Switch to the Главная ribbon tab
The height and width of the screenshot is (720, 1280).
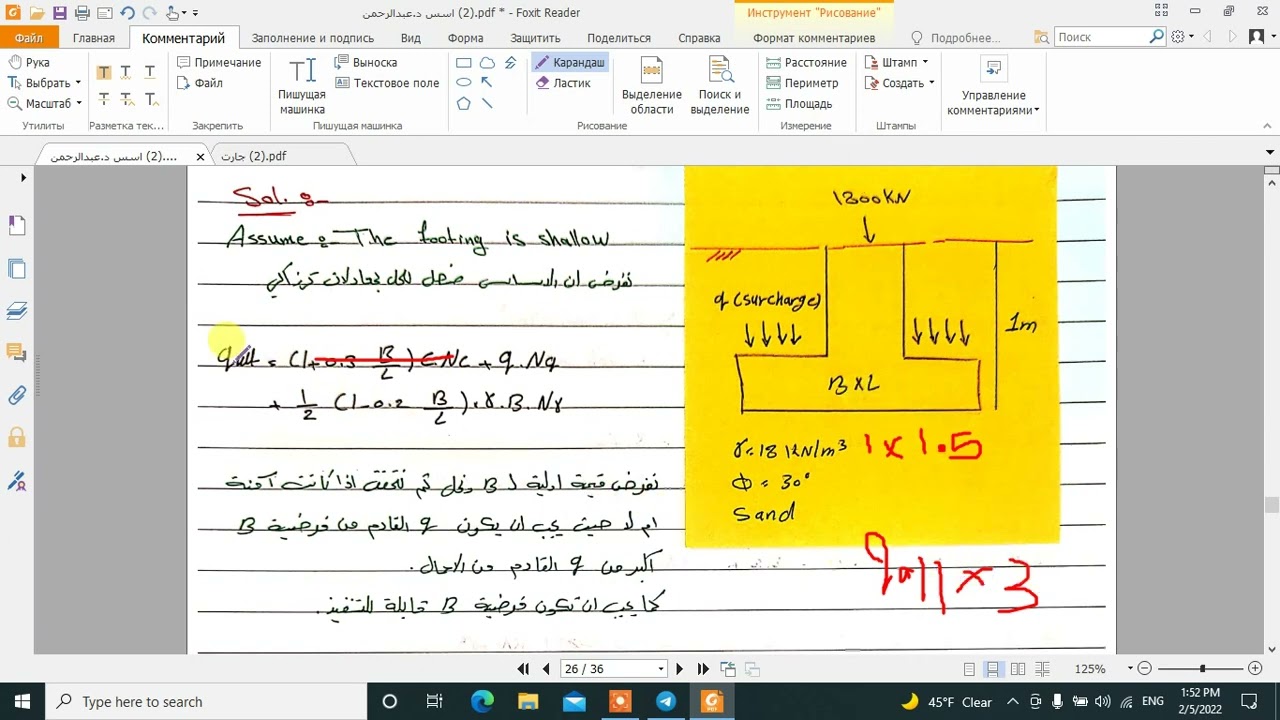pos(94,38)
